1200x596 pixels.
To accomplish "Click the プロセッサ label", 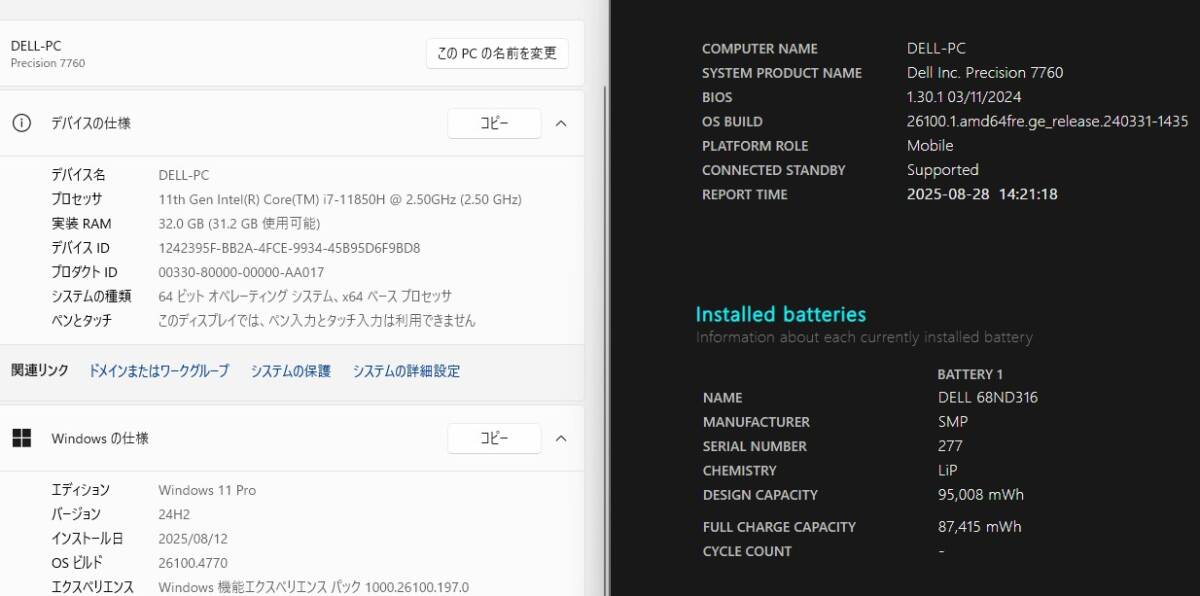I will tap(77, 199).
